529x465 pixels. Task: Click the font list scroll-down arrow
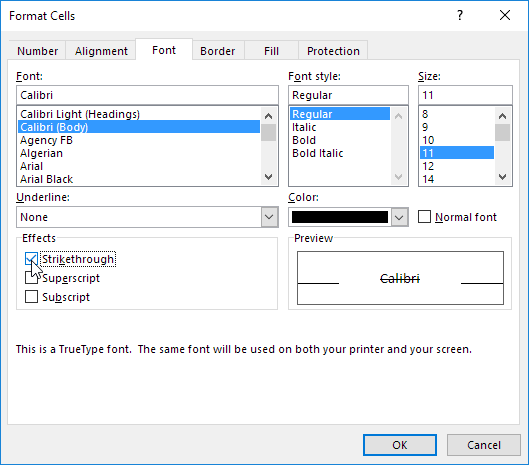coord(269,177)
